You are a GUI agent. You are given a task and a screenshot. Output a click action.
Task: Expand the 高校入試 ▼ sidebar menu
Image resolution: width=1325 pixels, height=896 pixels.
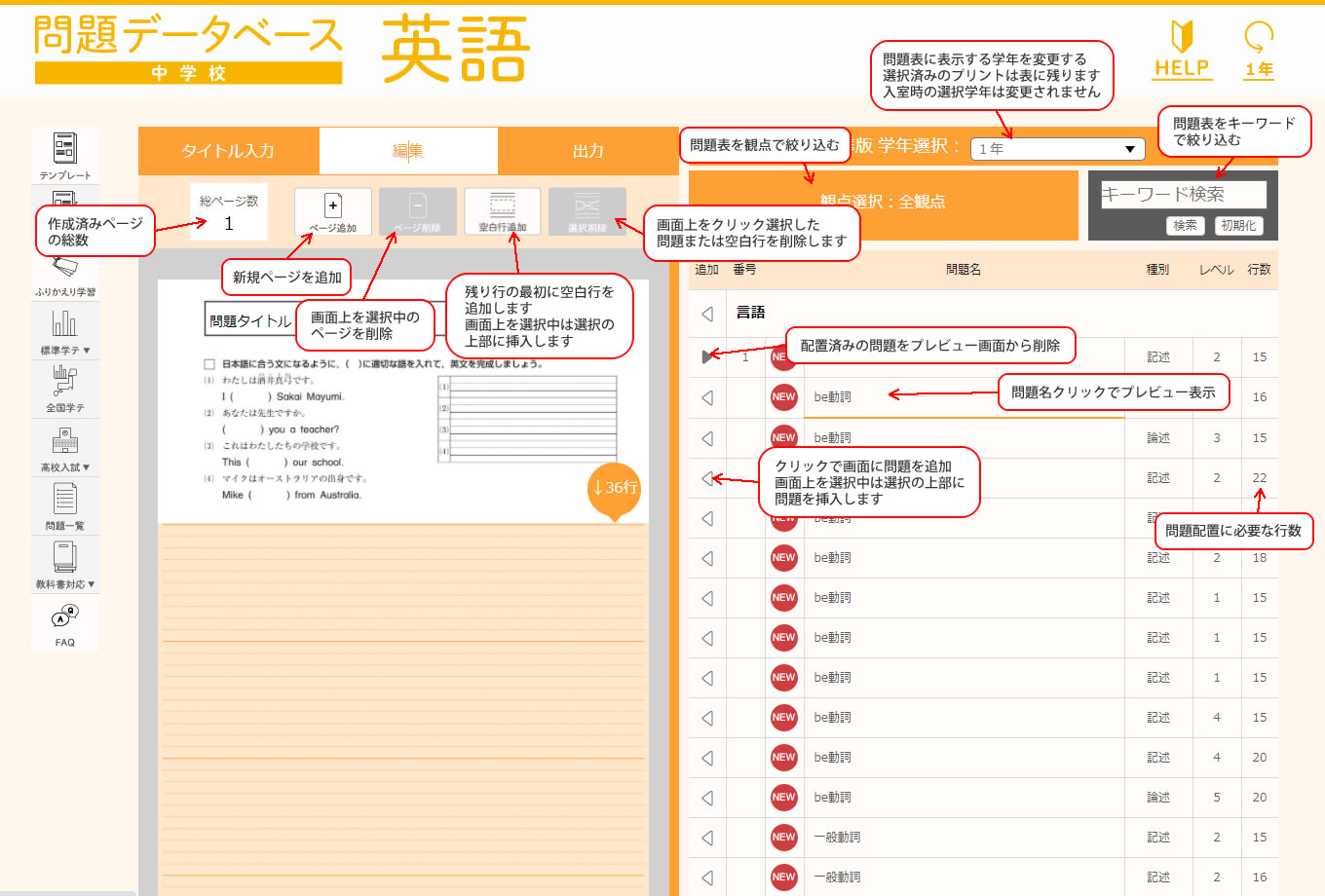[x=64, y=449]
